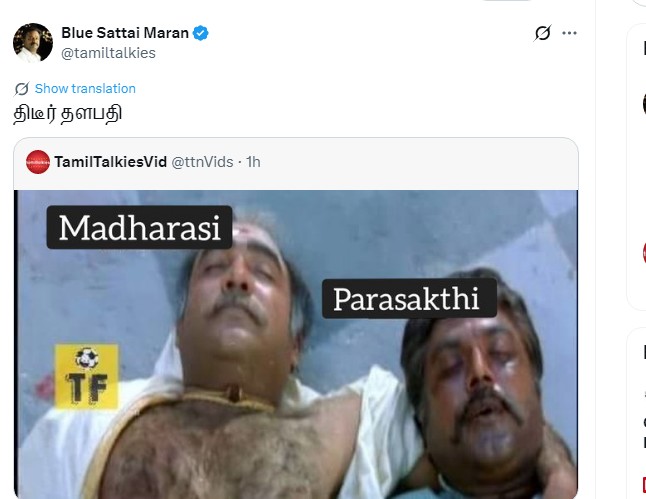Open the quoted post card header area
This screenshot has width=646, height=499.
coord(296,164)
